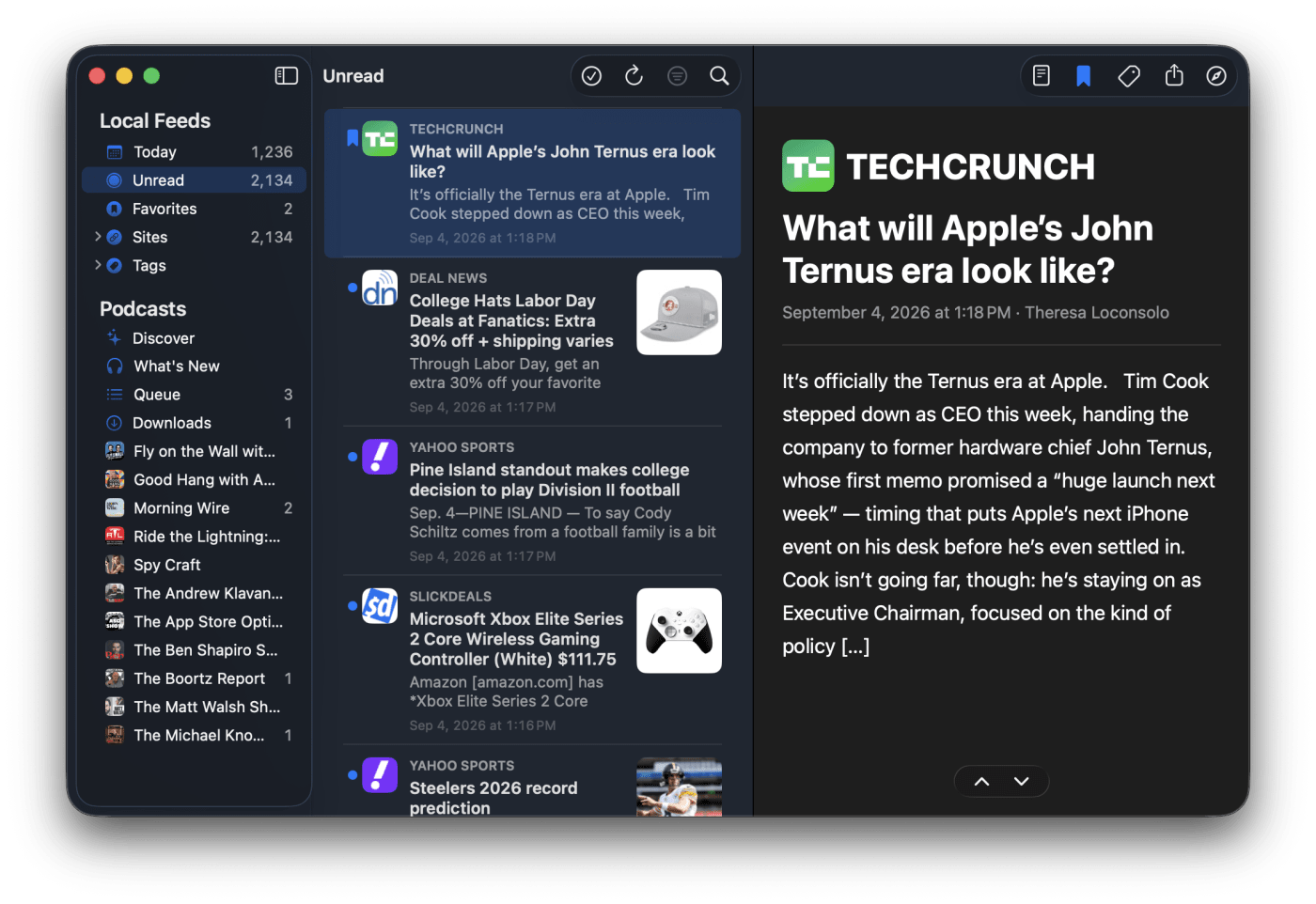
Task: Click the Local Feeds section header
Action: point(155,121)
